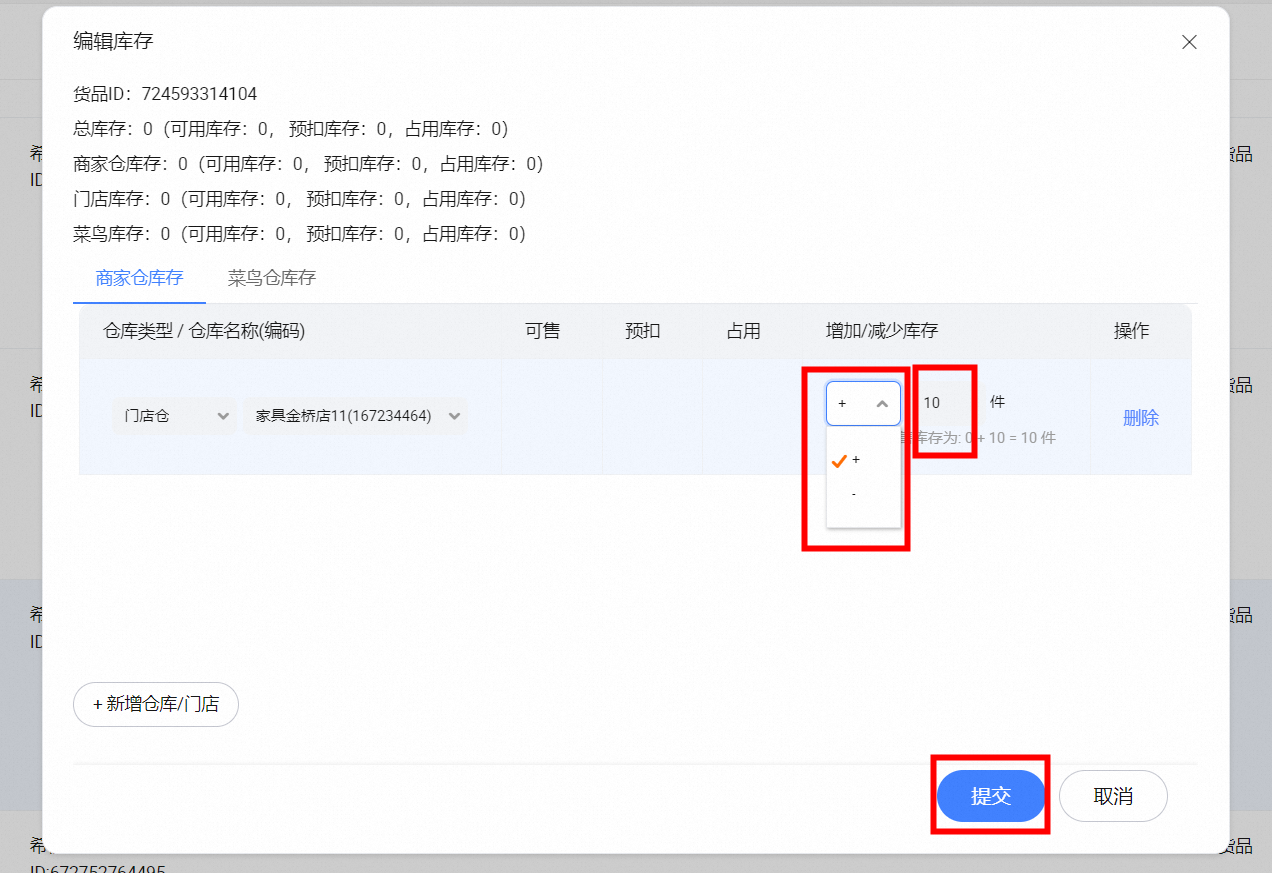Click the 增加/减少库存 column header

882,331
